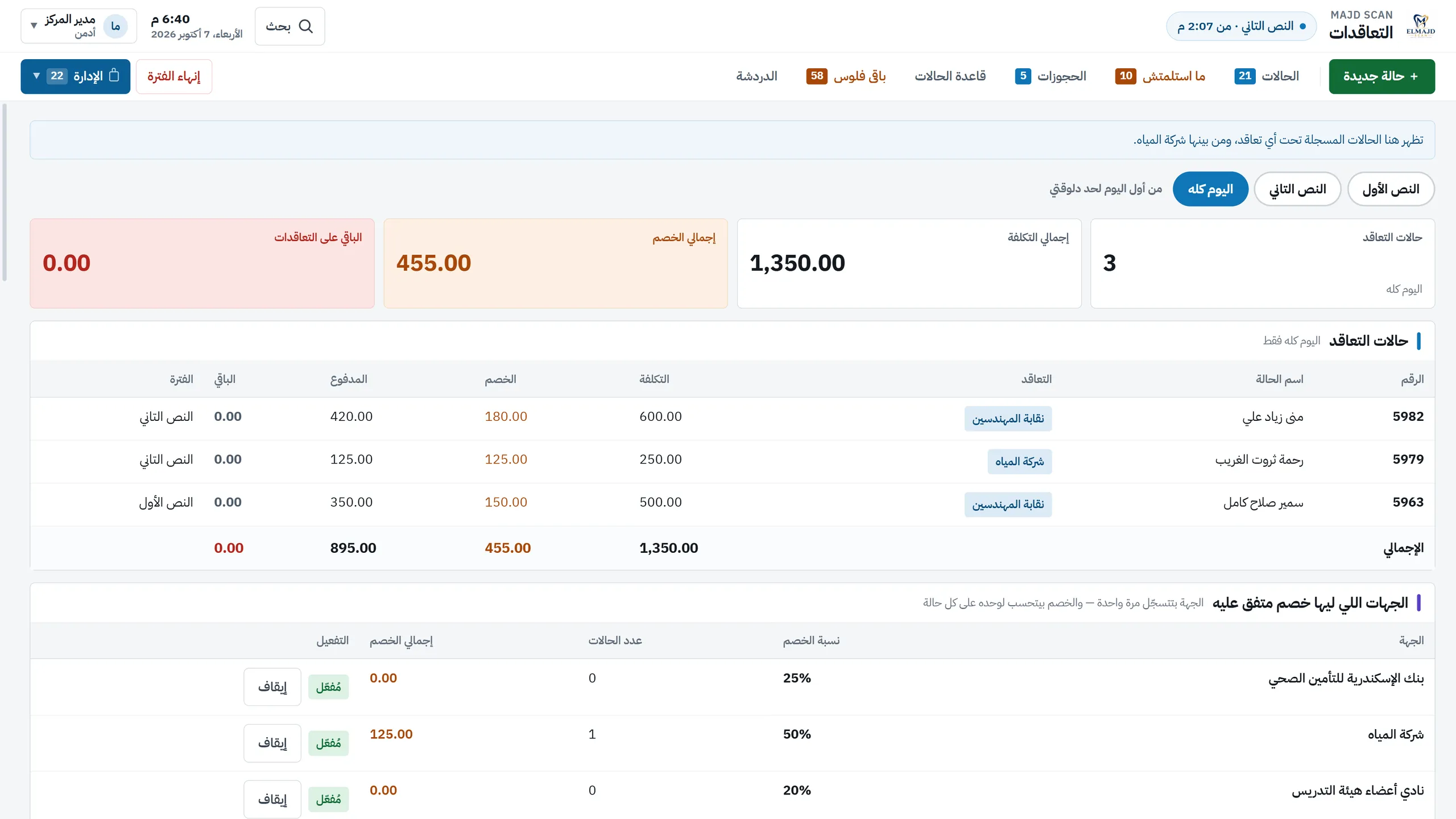Image resolution: width=1456 pixels, height=819 pixels.
Task: Click the حالات التعاقد summary card
Action: point(1263,263)
